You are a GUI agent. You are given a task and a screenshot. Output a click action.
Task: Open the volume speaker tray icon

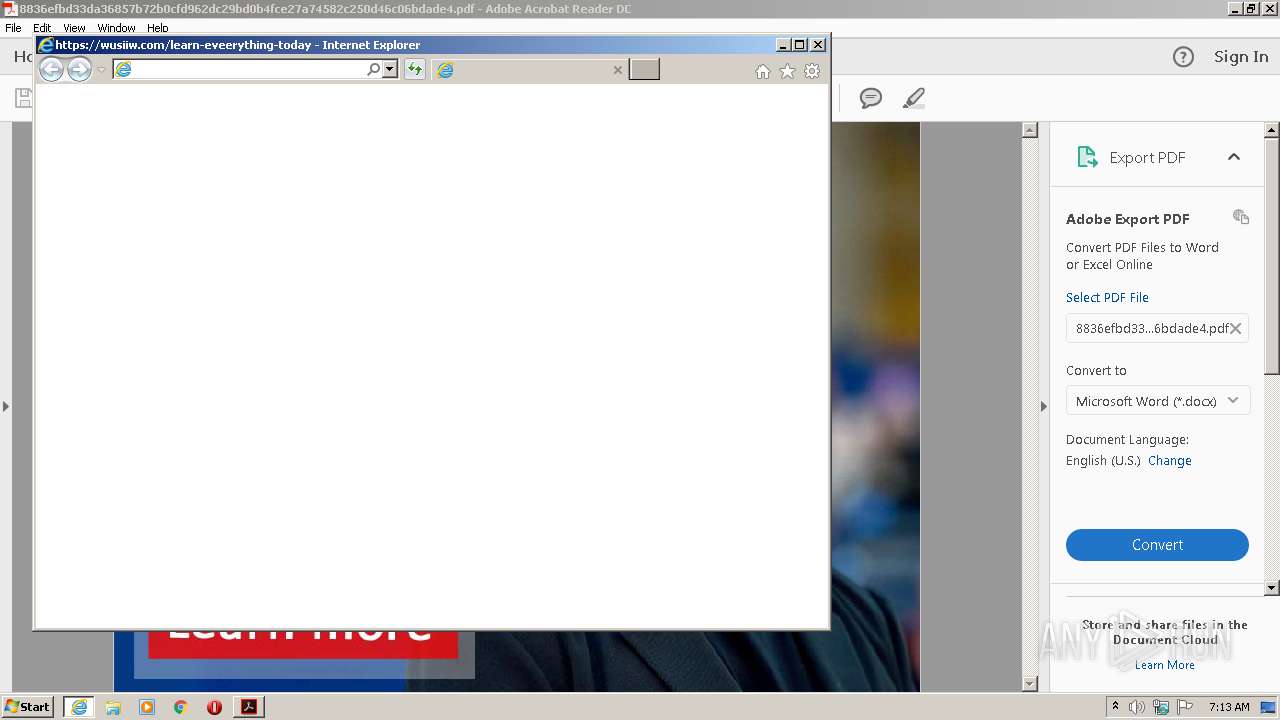coord(1137,707)
